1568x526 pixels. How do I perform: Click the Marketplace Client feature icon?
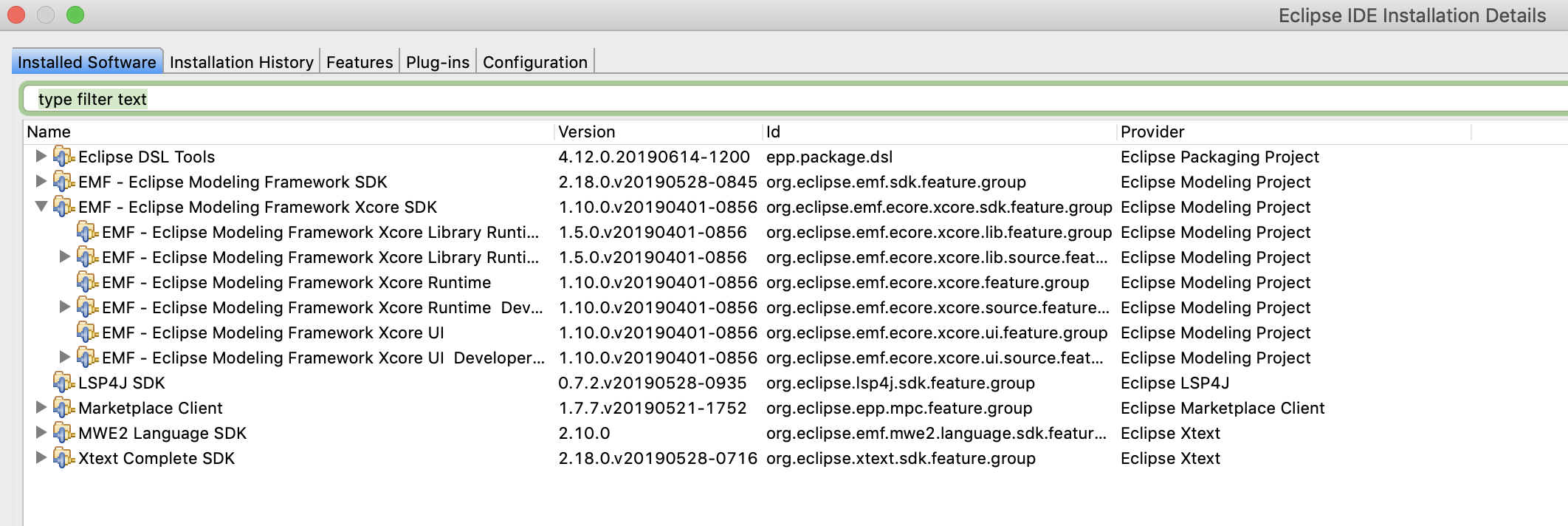click(x=64, y=408)
